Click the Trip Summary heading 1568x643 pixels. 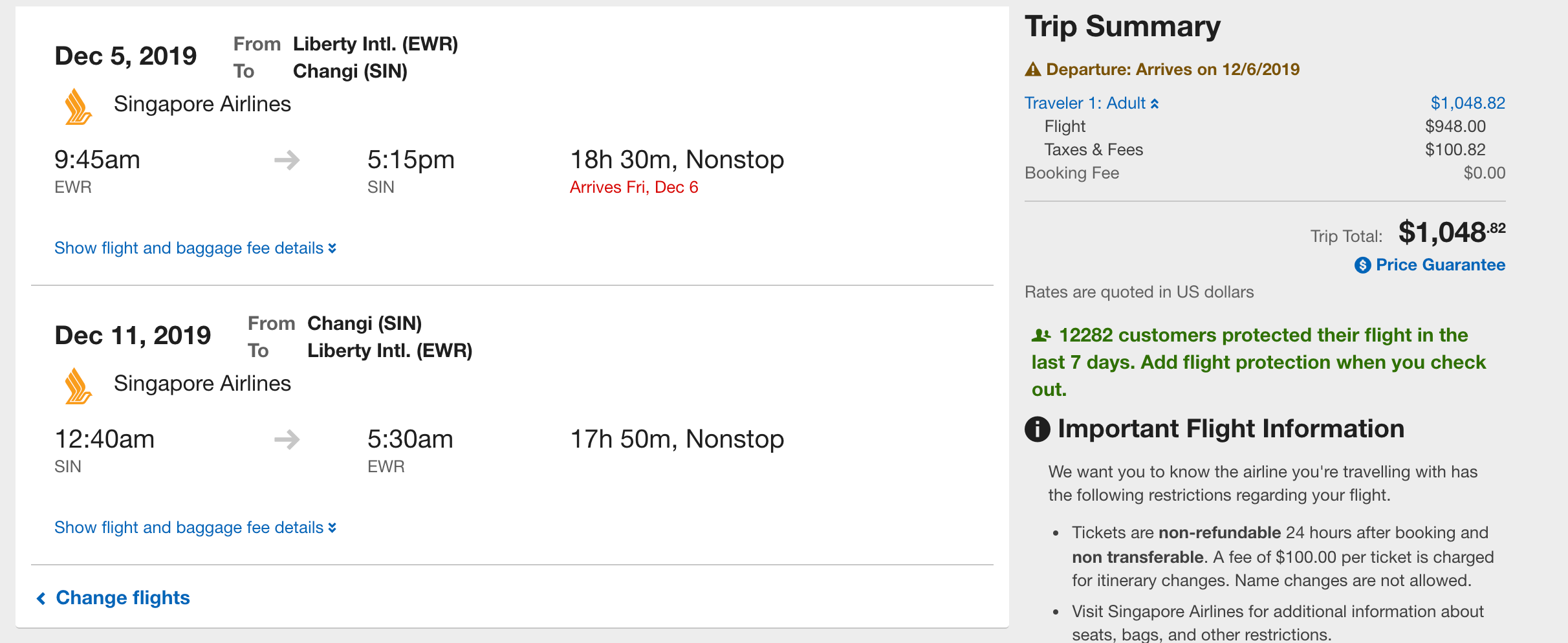tap(1122, 27)
